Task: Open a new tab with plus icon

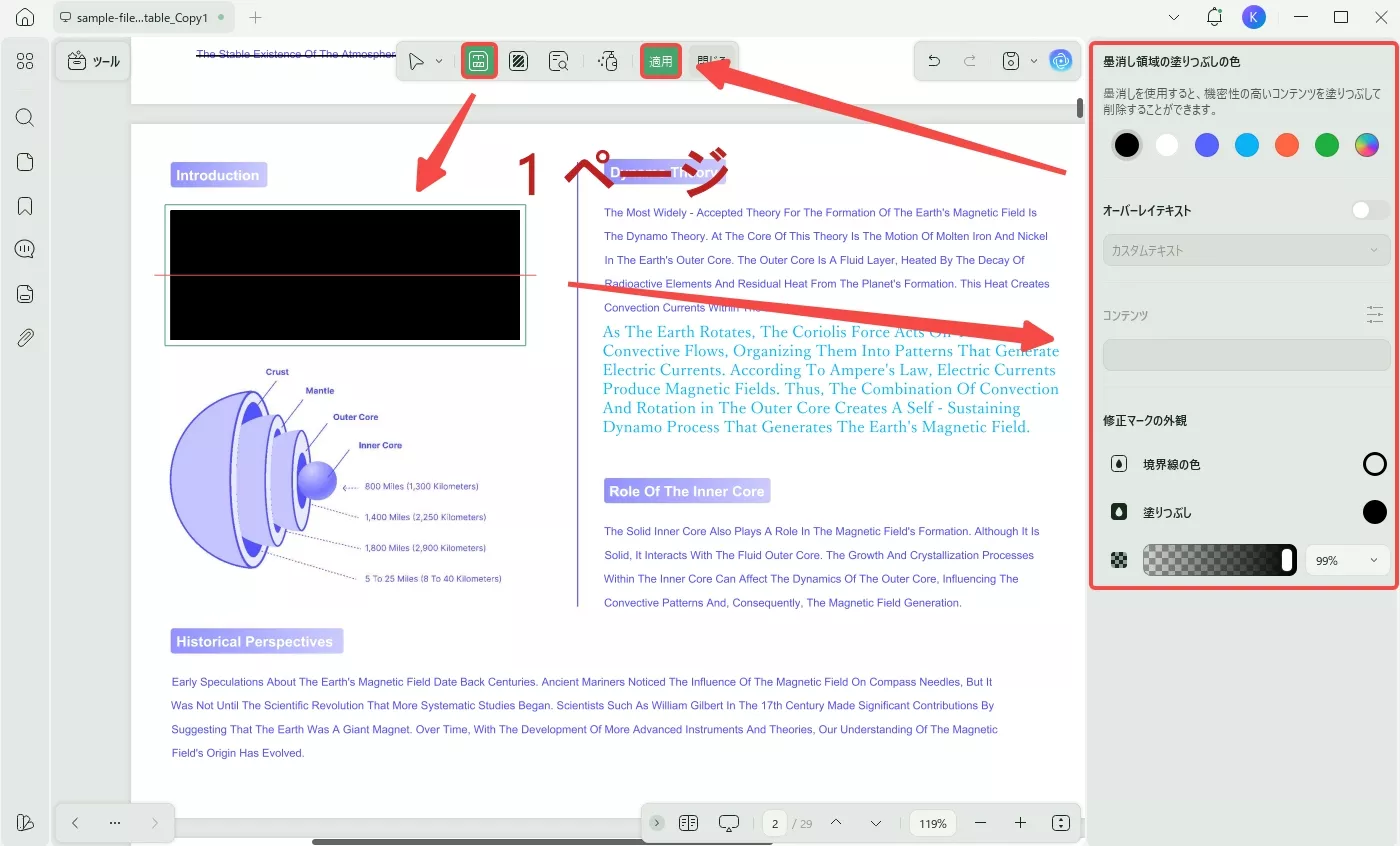Action: (256, 17)
